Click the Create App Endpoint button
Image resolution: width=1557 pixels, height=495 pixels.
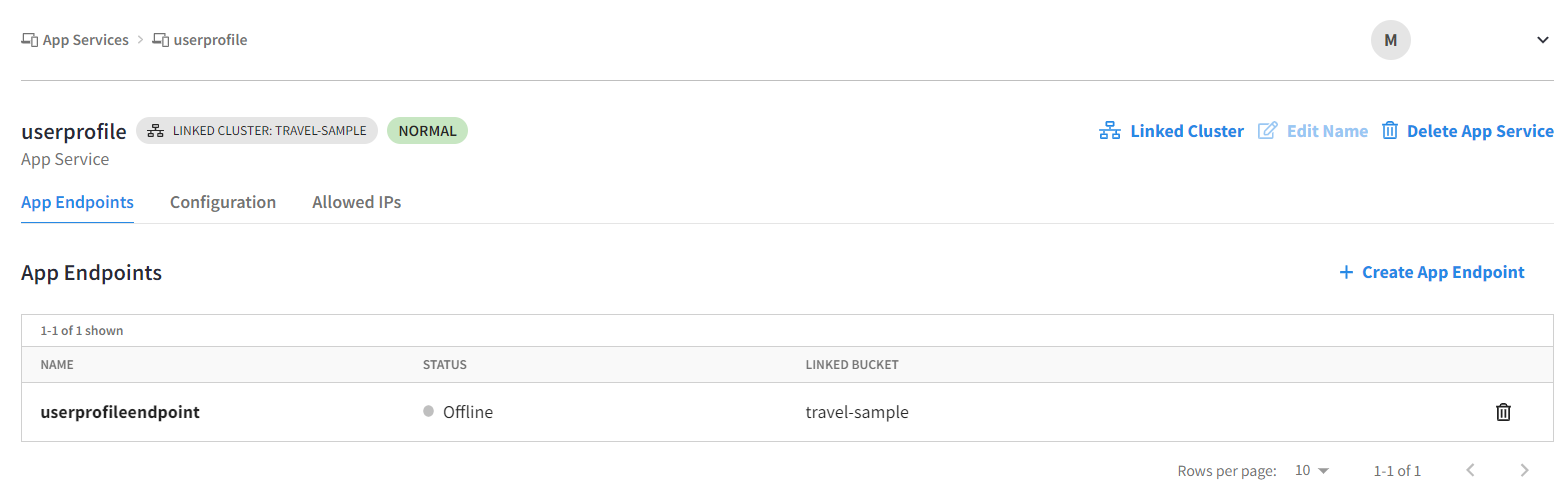coord(1442,272)
